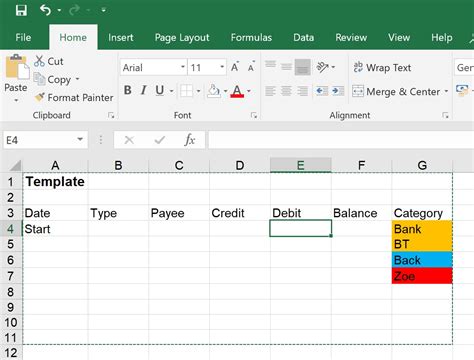Toggle Underline formatting

160,90
